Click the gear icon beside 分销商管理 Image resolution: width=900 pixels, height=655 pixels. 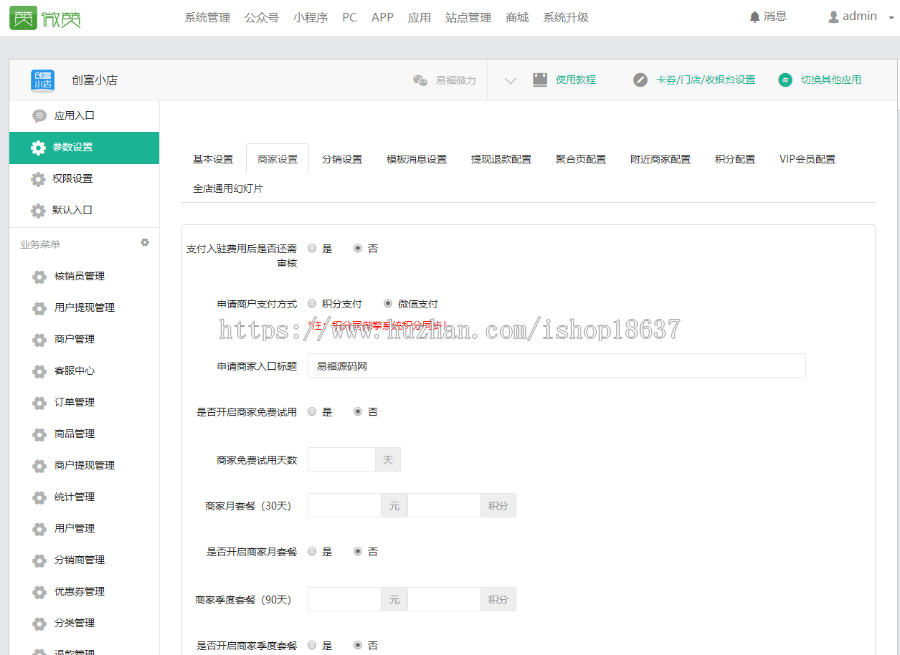(39, 561)
